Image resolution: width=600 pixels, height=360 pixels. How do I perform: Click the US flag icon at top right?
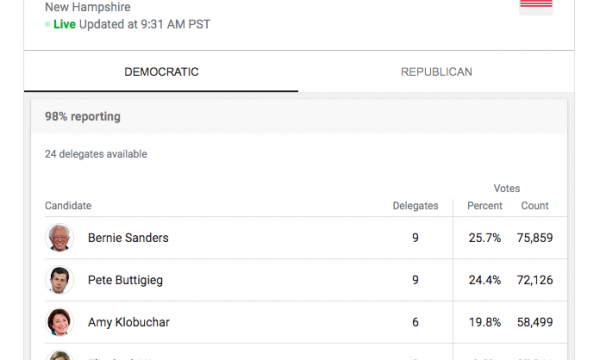[536, 7]
